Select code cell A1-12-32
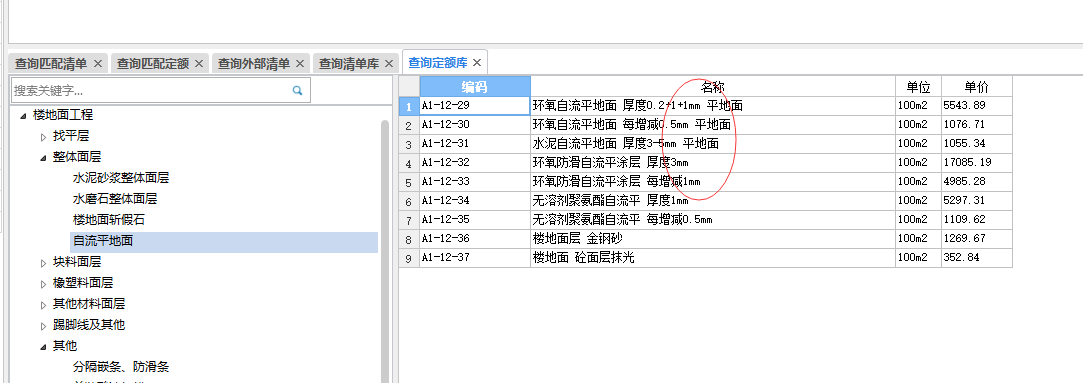The width and height of the screenshot is (1083, 383). click(x=475, y=163)
